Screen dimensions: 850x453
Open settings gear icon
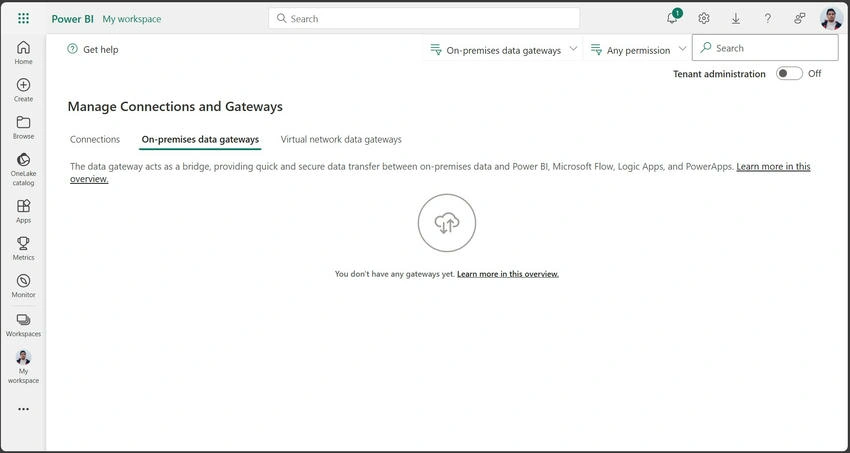point(704,18)
